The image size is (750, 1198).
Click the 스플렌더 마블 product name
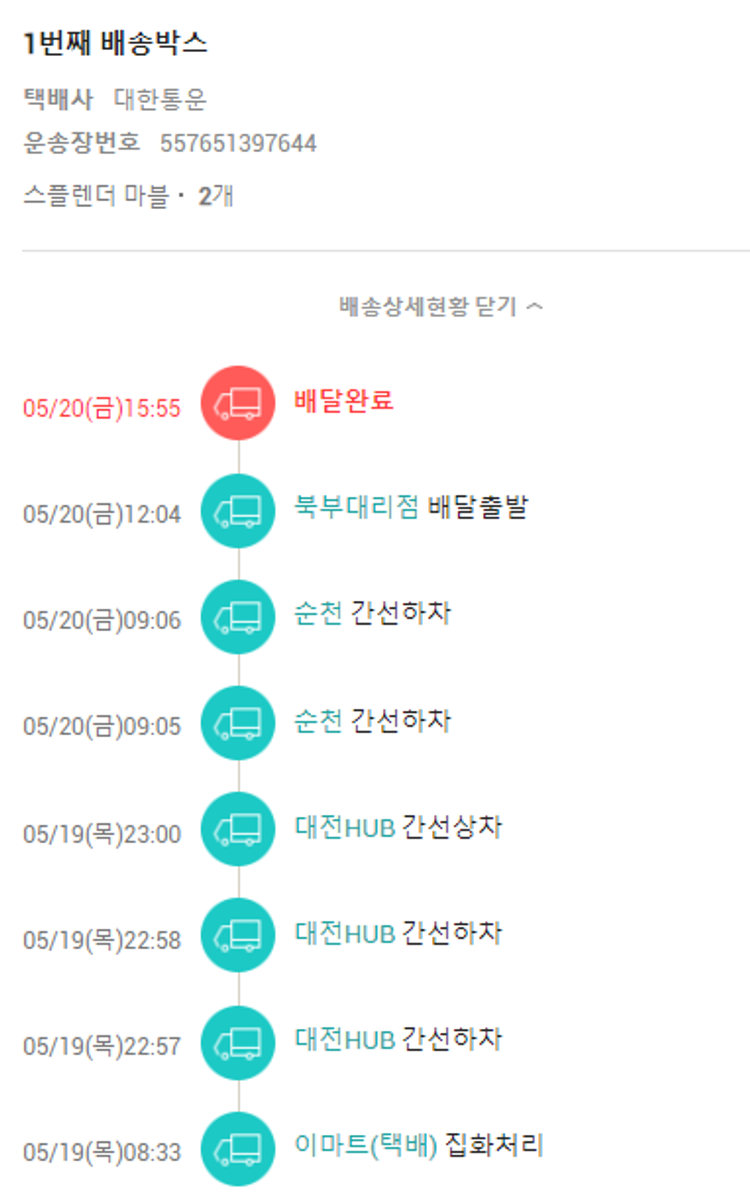(x=96, y=196)
